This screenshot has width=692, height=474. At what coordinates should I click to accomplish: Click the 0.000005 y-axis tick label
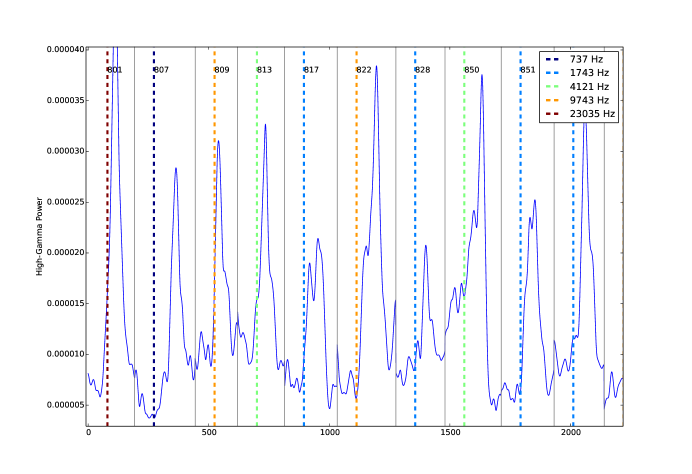pyautogui.click(x=65, y=405)
